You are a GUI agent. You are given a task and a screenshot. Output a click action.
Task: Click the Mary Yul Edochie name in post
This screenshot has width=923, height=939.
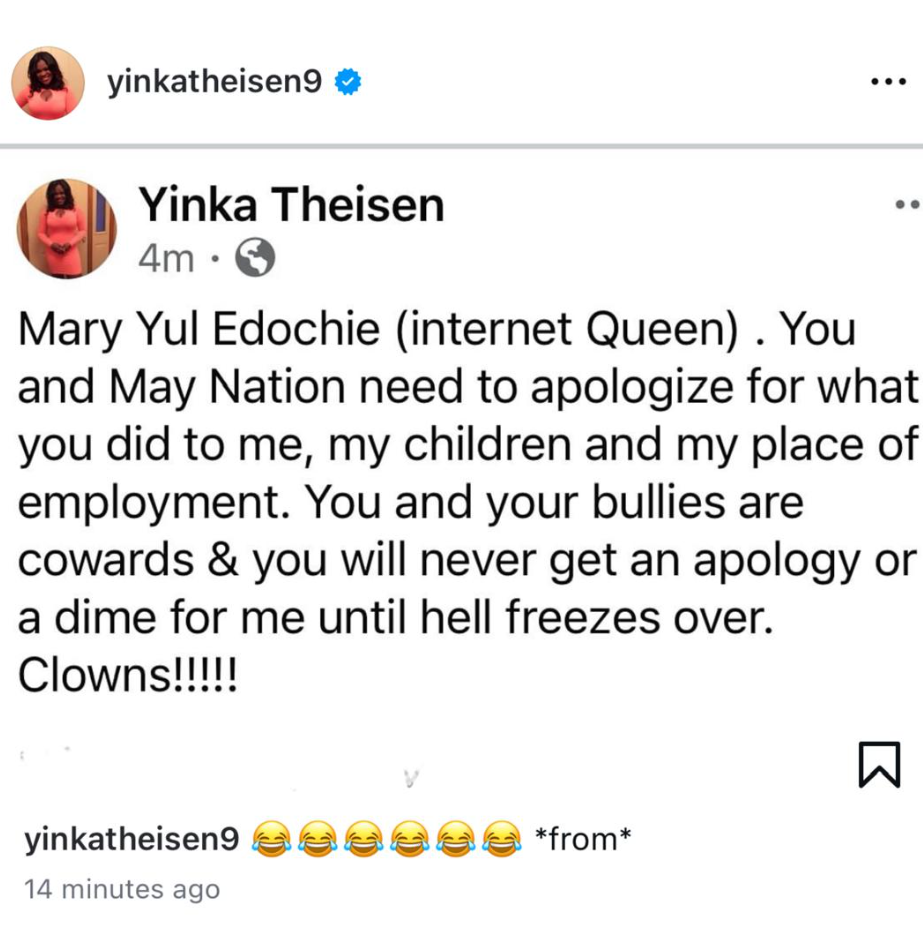click(199, 329)
